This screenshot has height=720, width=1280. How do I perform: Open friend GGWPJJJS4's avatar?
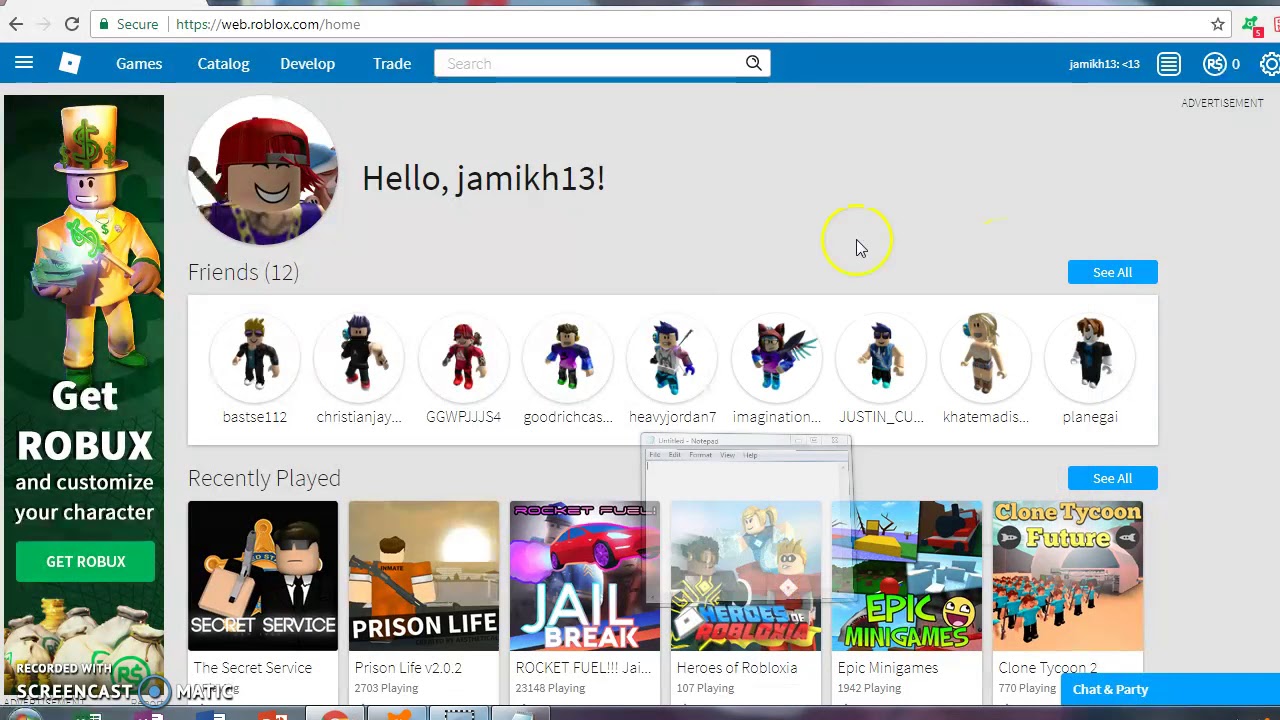pos(463,357)
